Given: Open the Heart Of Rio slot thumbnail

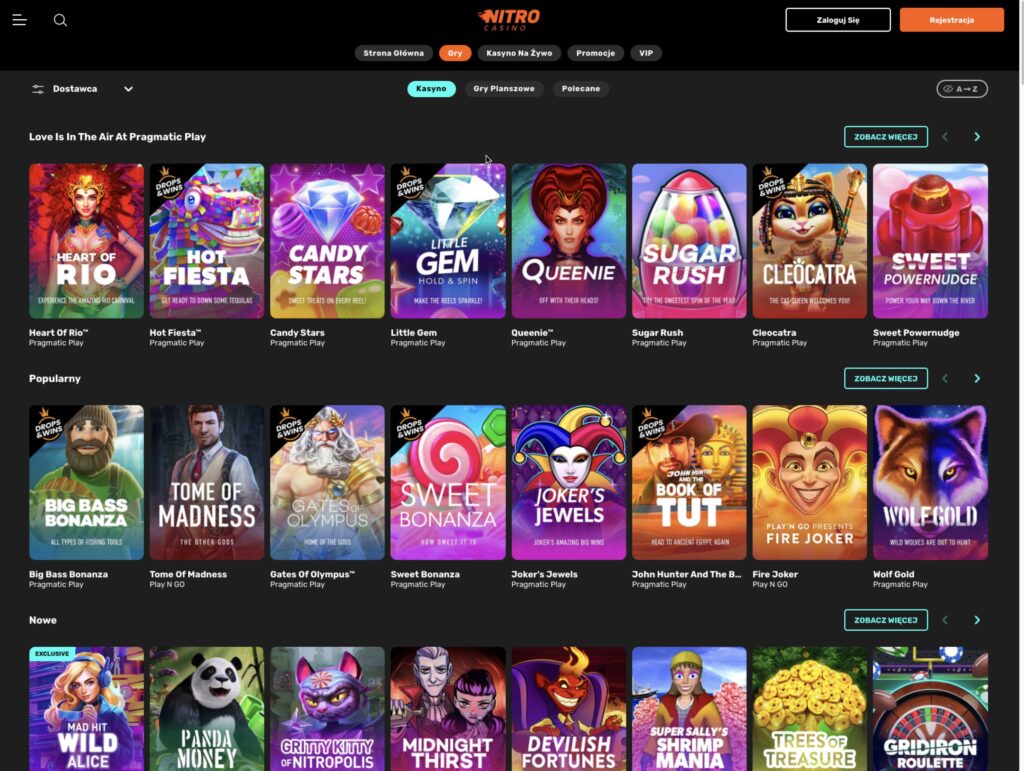Looking at the screenshot, I should pos(86,240).
